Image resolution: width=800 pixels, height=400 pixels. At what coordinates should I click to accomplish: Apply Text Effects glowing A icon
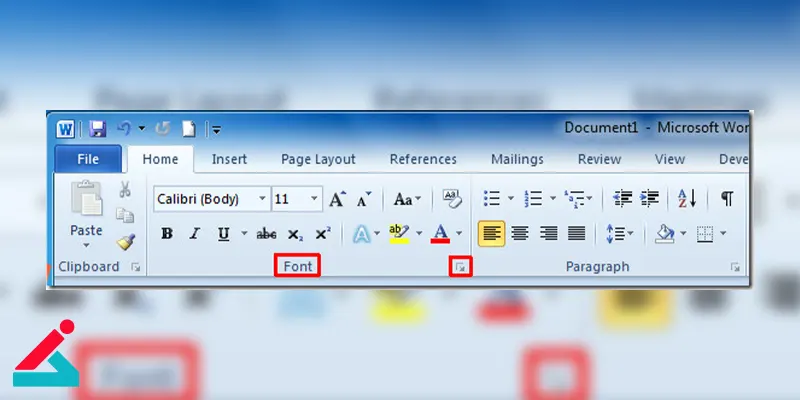(362, 234)
